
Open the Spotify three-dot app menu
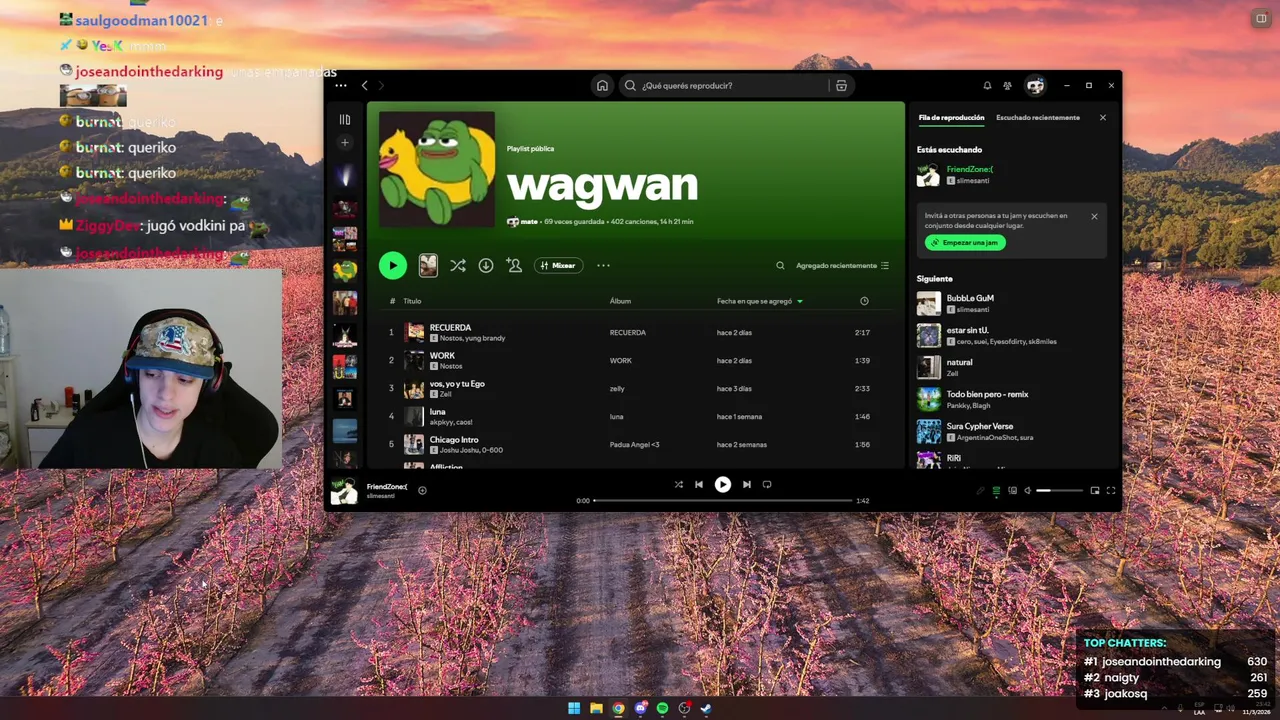341,86
